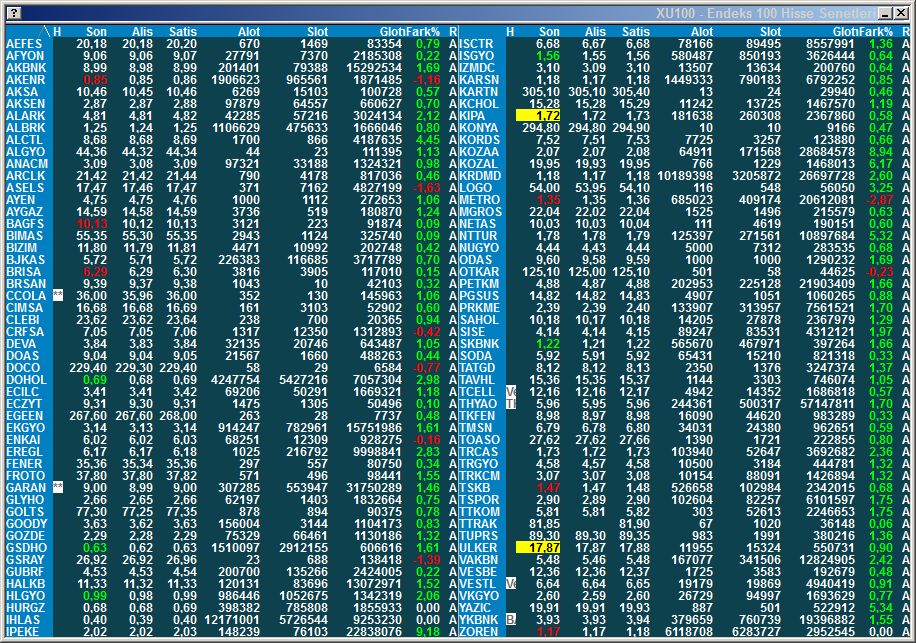Sort by Slot header above ISCTR row

771,32
